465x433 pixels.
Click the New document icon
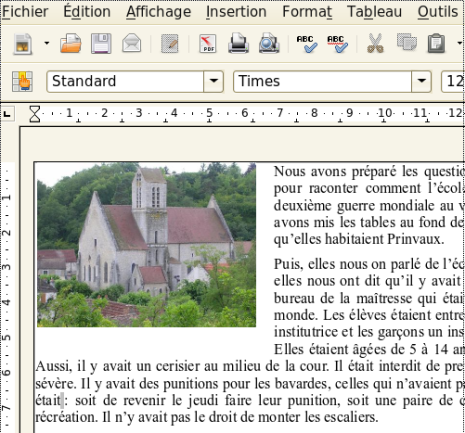point(23,44)
